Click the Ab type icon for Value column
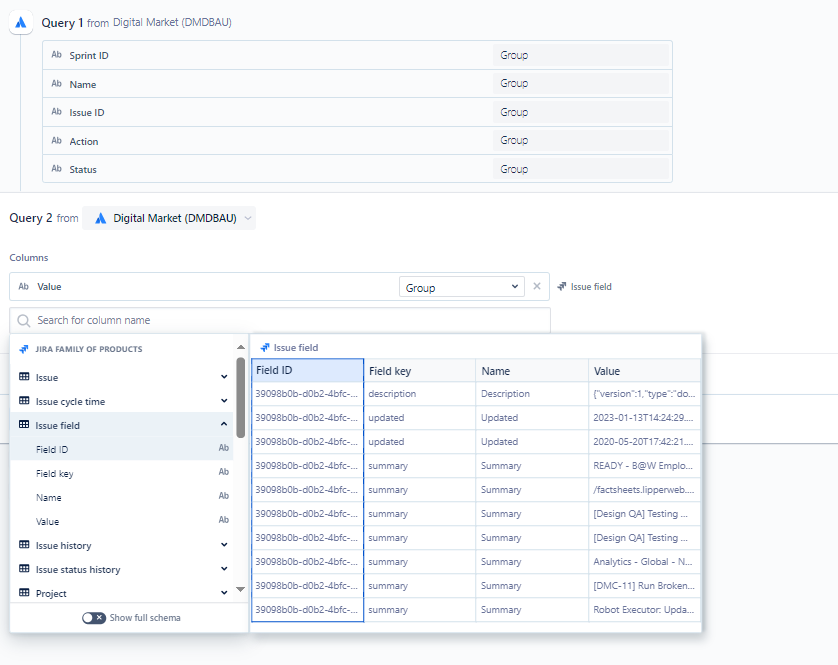The height and width of the screenshot is (665, 838). click(24, 287)
